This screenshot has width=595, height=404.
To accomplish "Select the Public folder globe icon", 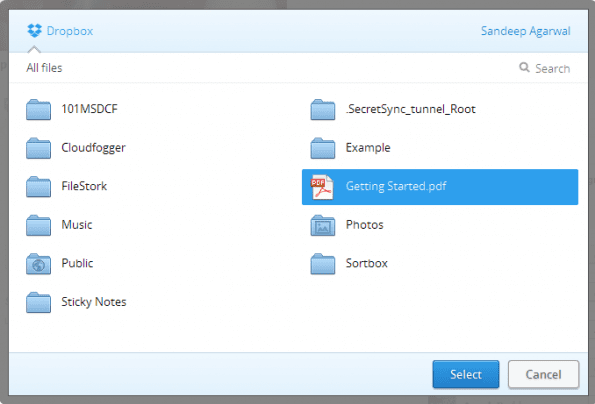I will 38,264.
